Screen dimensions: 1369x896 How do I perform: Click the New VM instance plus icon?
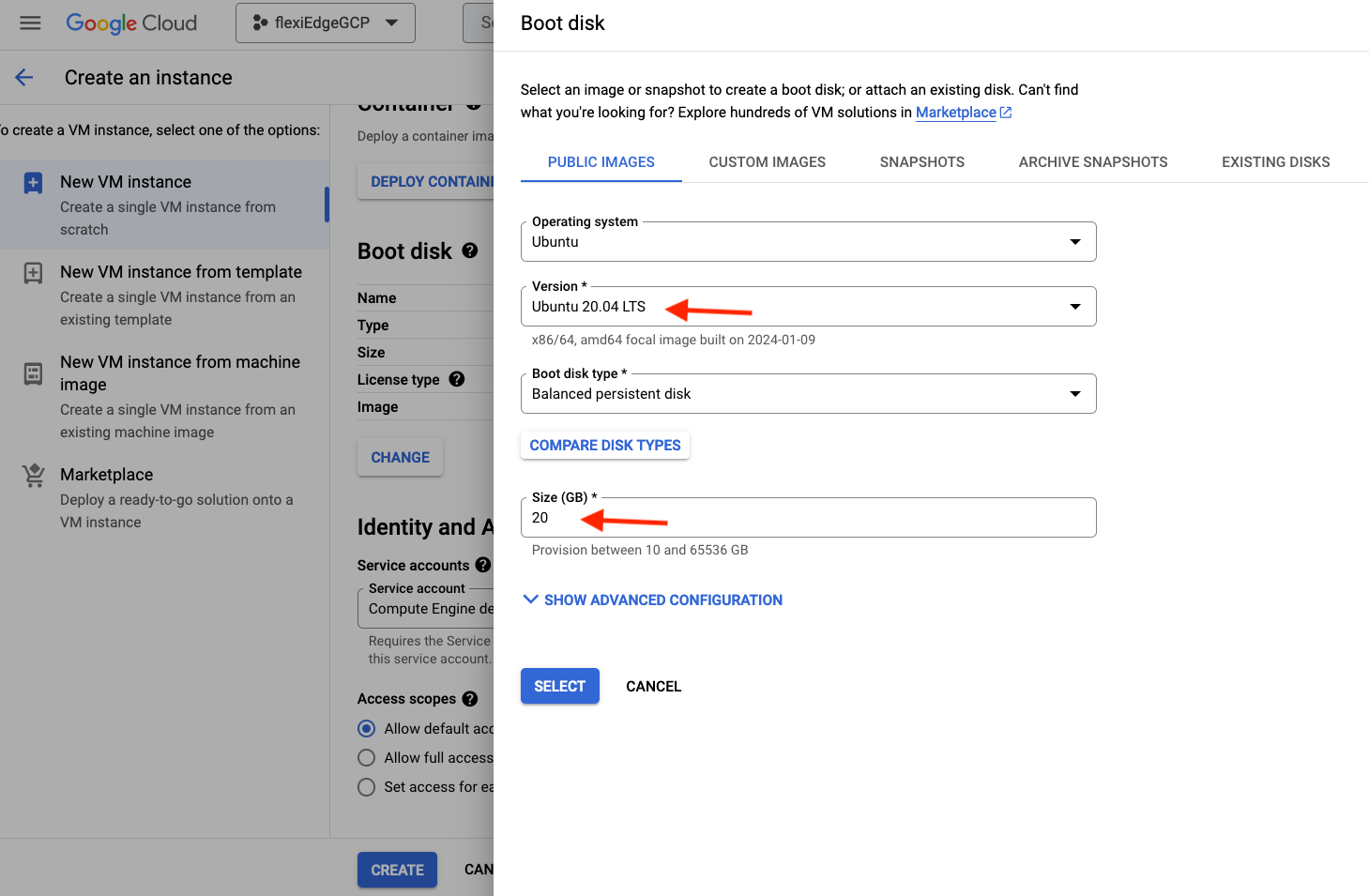tap(33, 183)
